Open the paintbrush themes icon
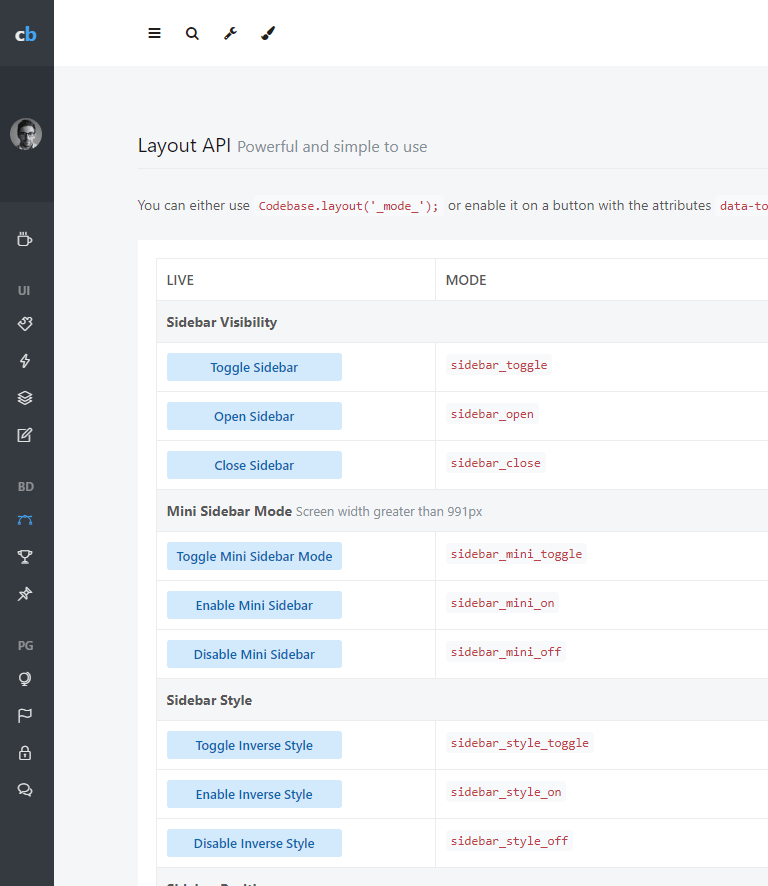The image size is (768, 886). (x=268, y=33)
